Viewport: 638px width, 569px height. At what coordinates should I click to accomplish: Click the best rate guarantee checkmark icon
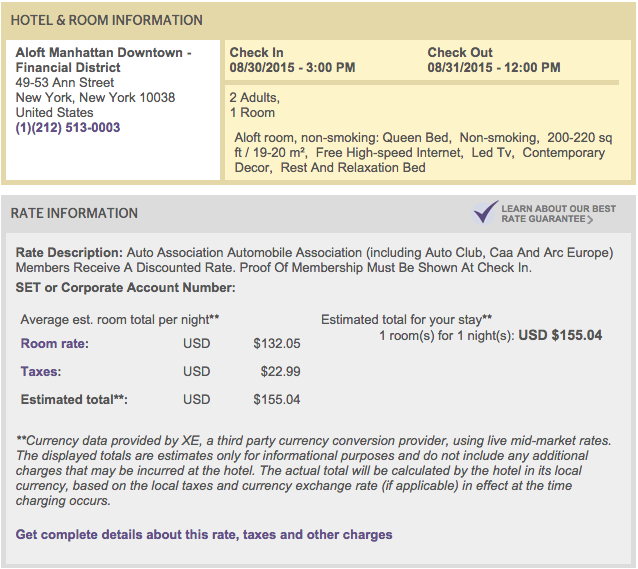click(485, 212)
